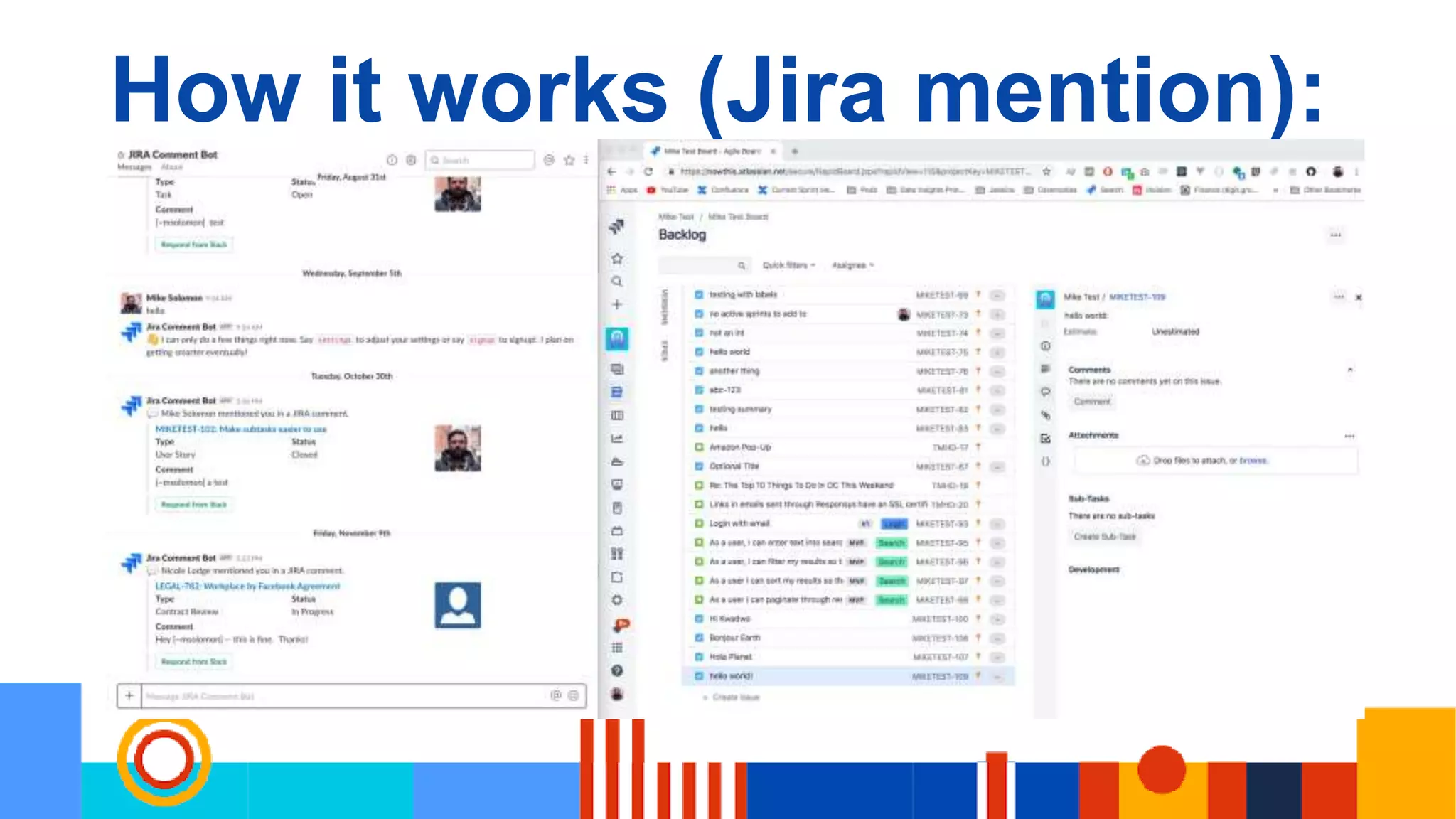Select checkbox icon for Bonjour Earth issue
The image size is (1456, 819).
coord(699,638)
